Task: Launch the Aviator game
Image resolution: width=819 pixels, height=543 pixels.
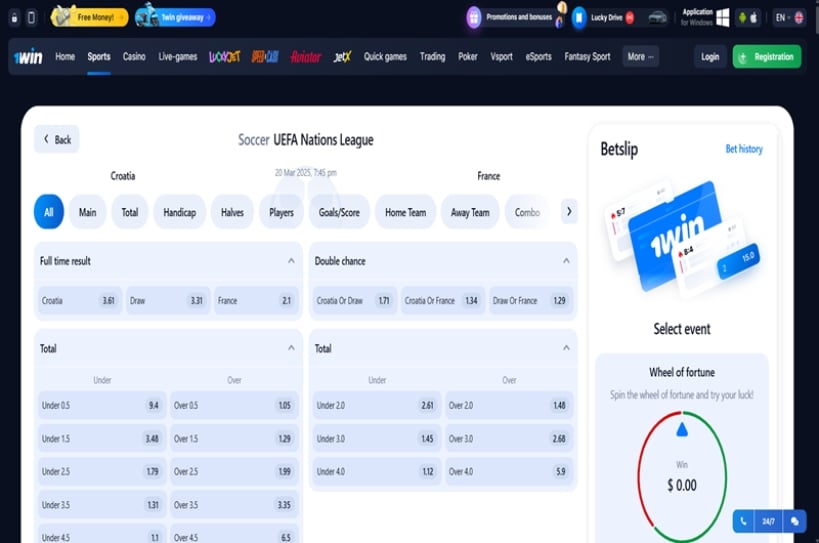Action: coord(306,56)
